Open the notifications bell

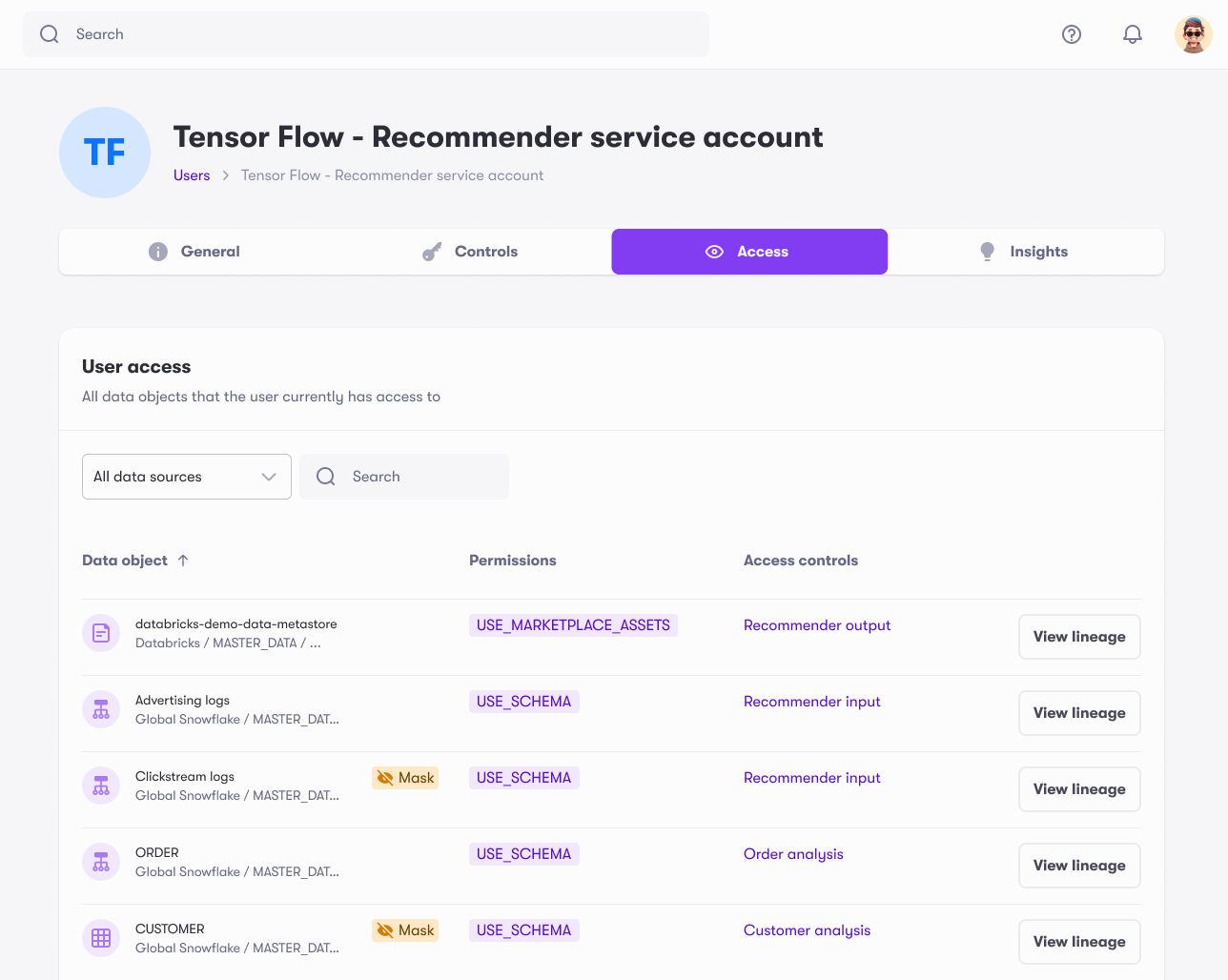point(1132,33)
